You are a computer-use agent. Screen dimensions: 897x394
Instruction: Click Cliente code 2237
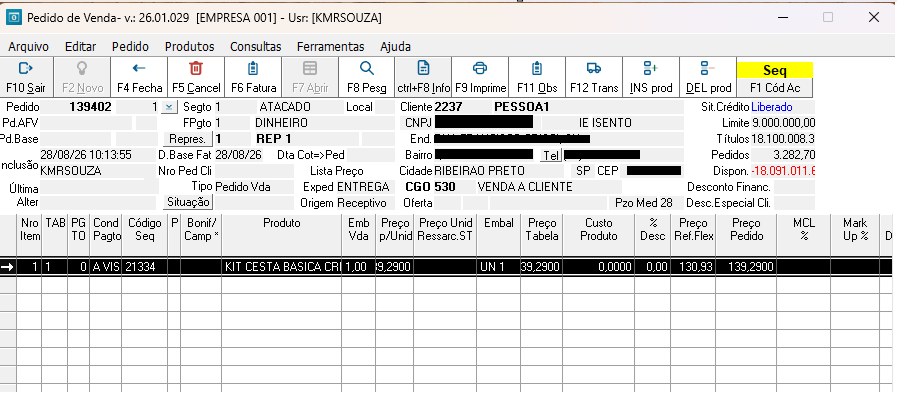coord(448,107)
